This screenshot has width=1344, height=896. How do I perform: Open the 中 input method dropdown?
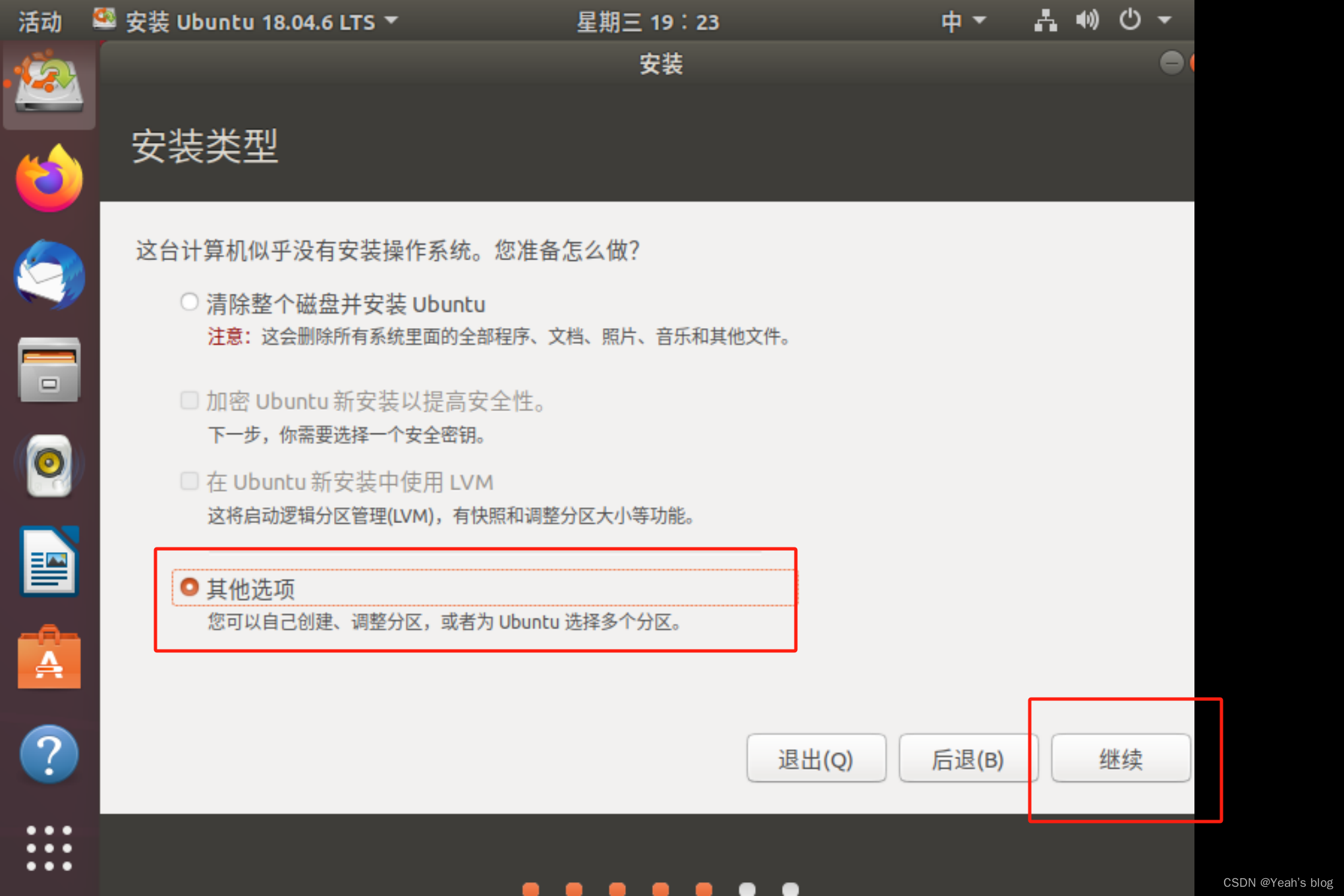click(x=963, y=21)
